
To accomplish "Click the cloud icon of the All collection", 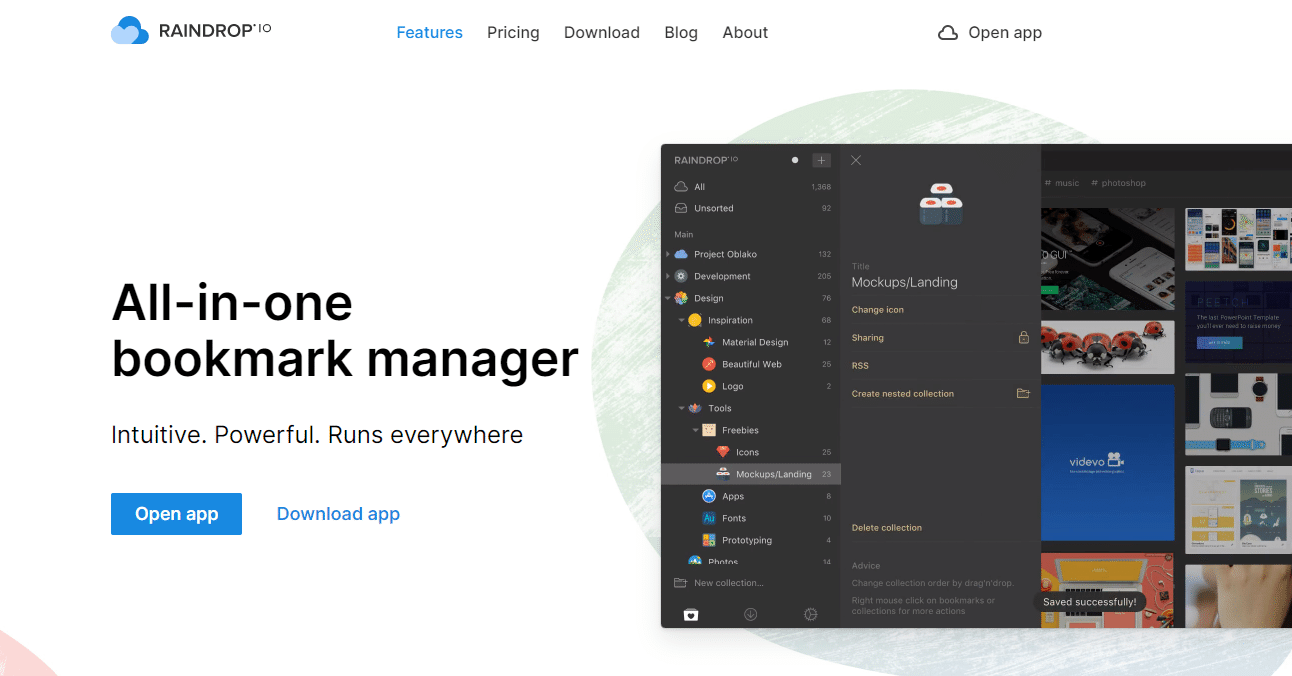I will pos(681,187).
